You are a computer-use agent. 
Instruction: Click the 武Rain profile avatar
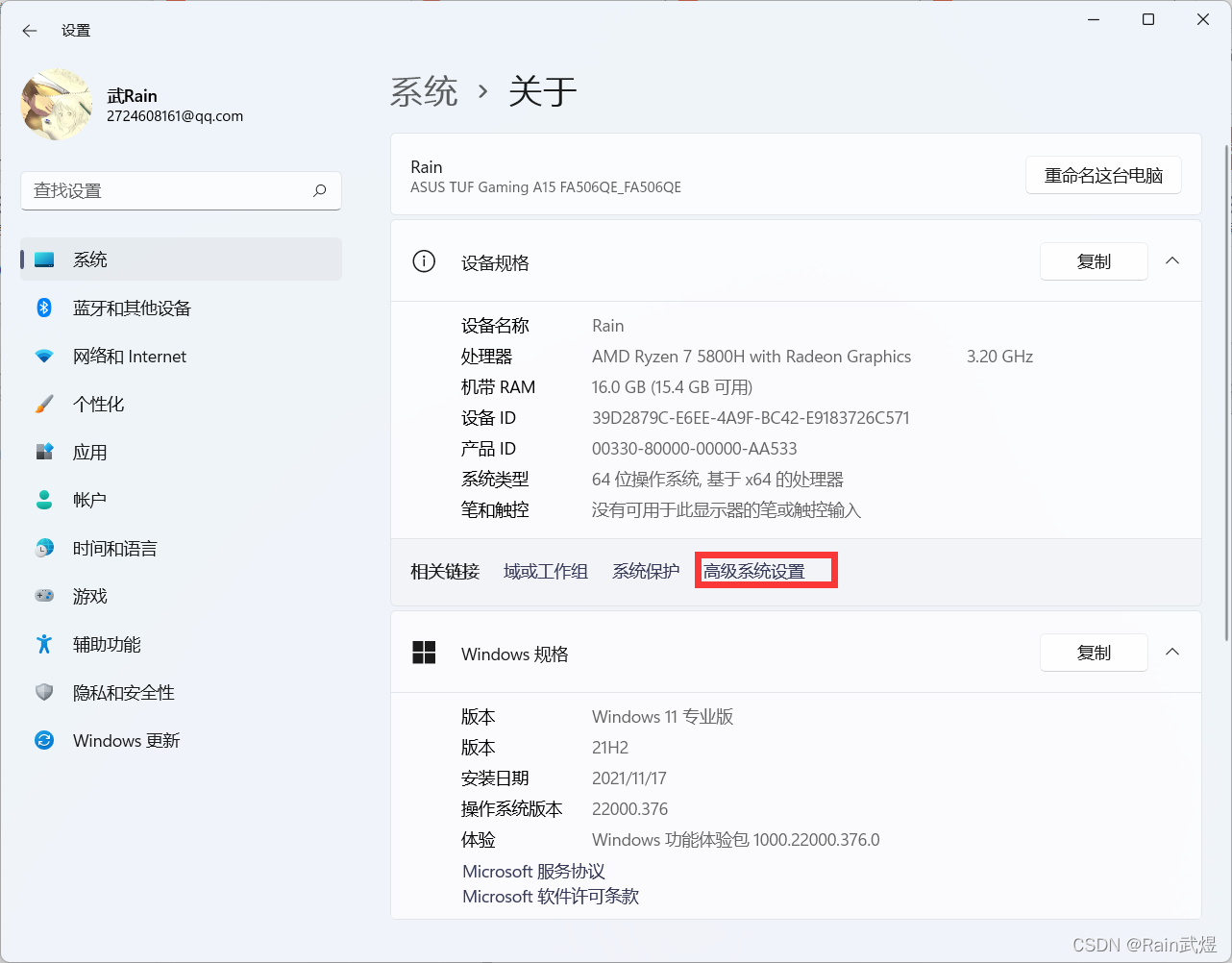tap(57, 104)
